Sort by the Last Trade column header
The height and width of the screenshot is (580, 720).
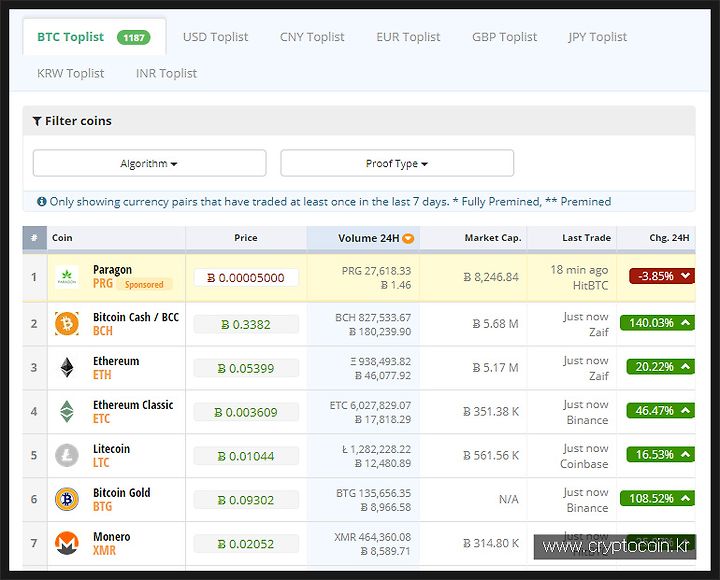pos(572,238)
